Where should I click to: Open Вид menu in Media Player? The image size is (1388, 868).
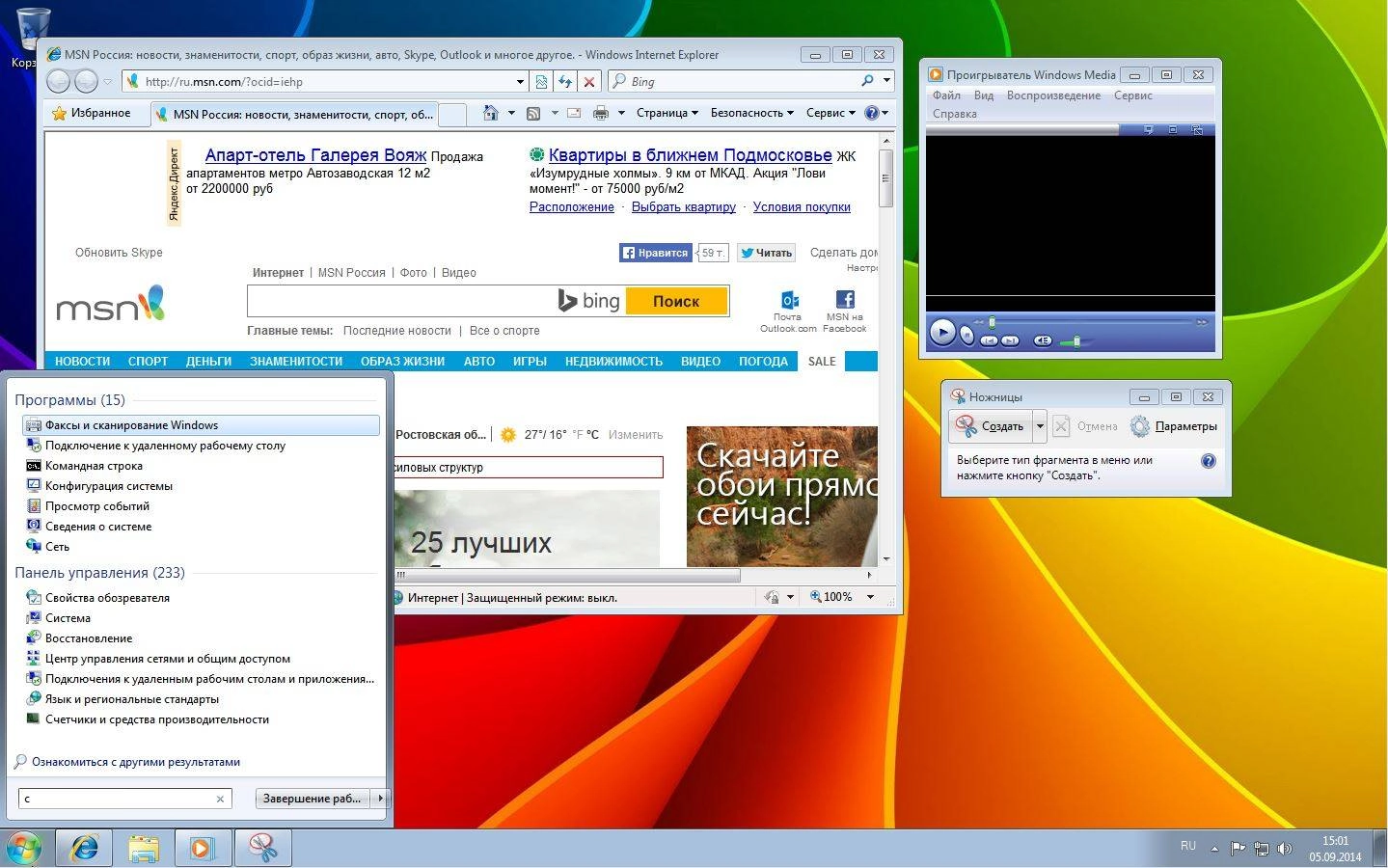984,95
